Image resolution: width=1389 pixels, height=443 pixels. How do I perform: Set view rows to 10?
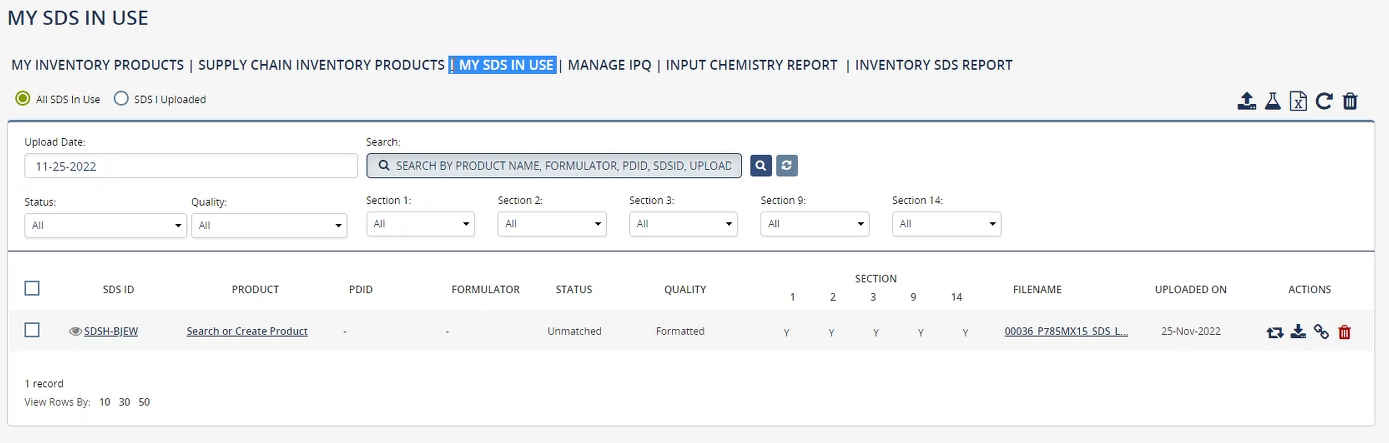pos(105,402)
